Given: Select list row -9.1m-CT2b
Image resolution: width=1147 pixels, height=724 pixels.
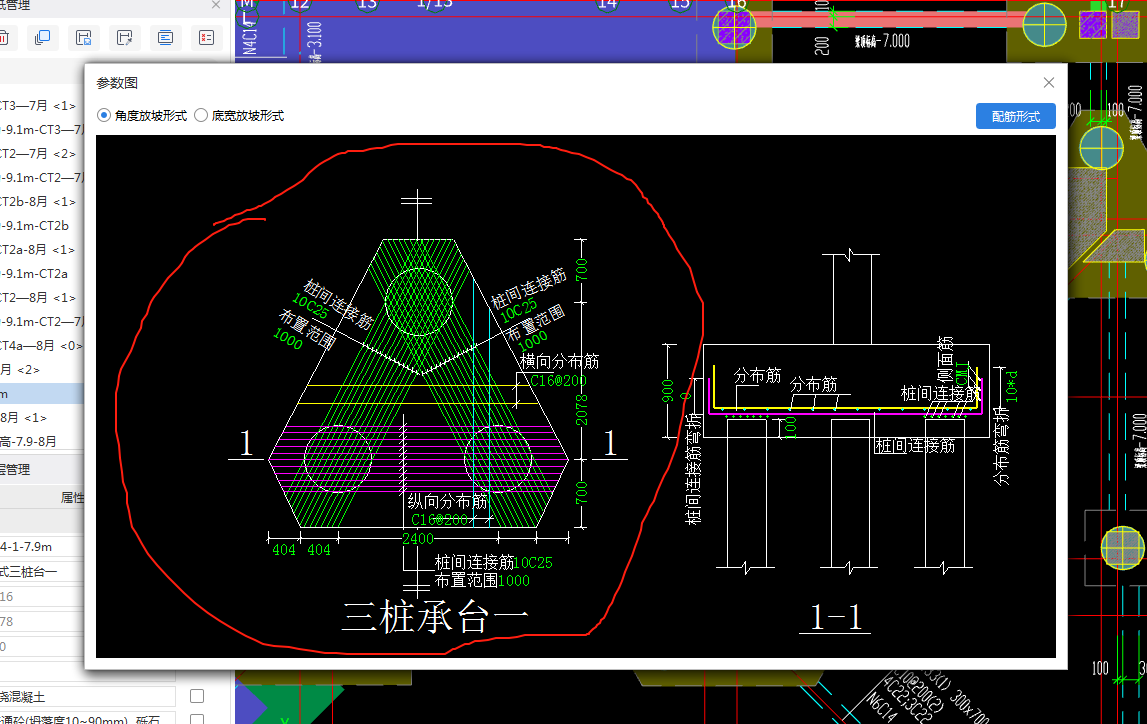Looking at the screenshot, I should pos(42,226).
